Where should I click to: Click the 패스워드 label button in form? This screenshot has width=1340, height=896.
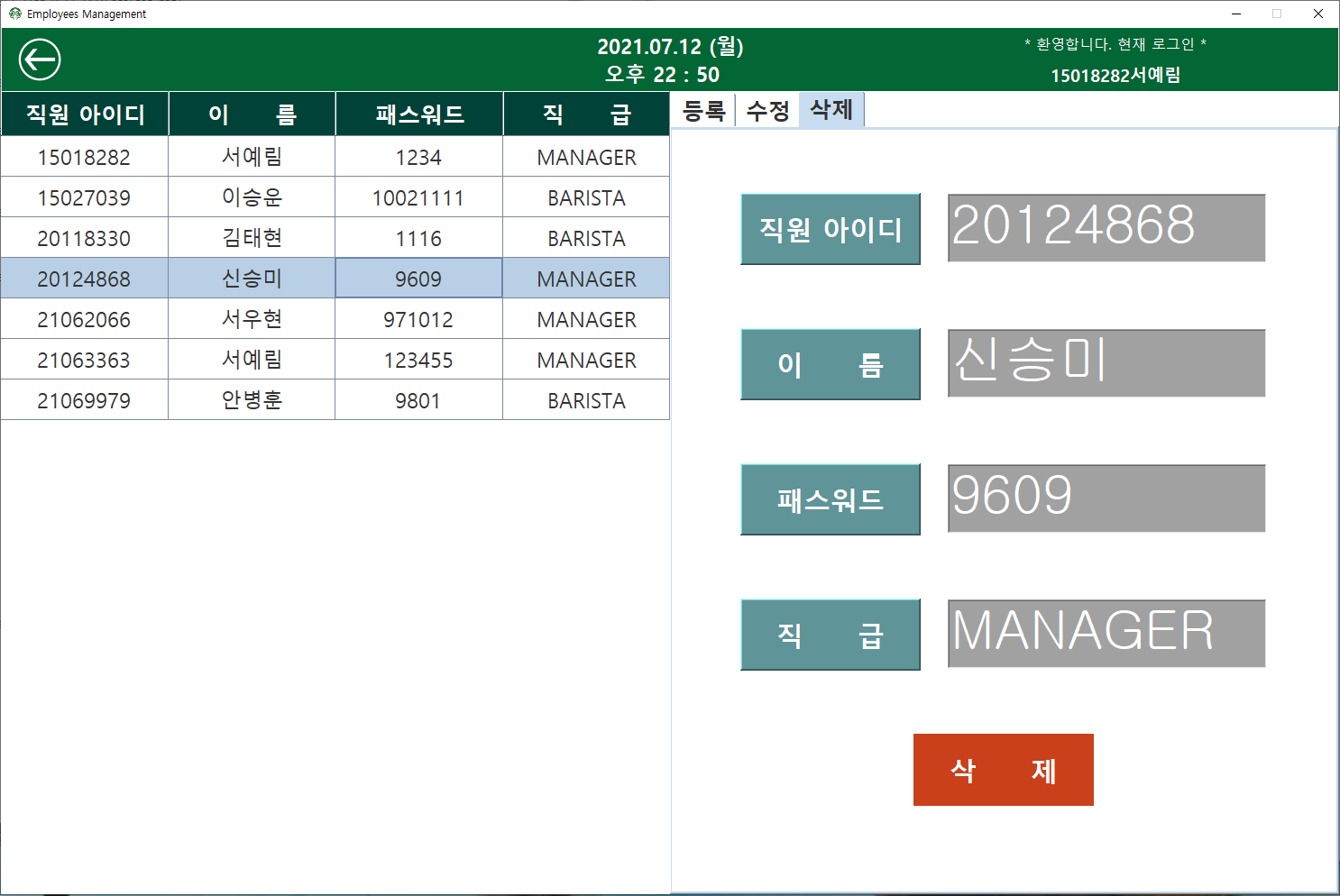831,499
